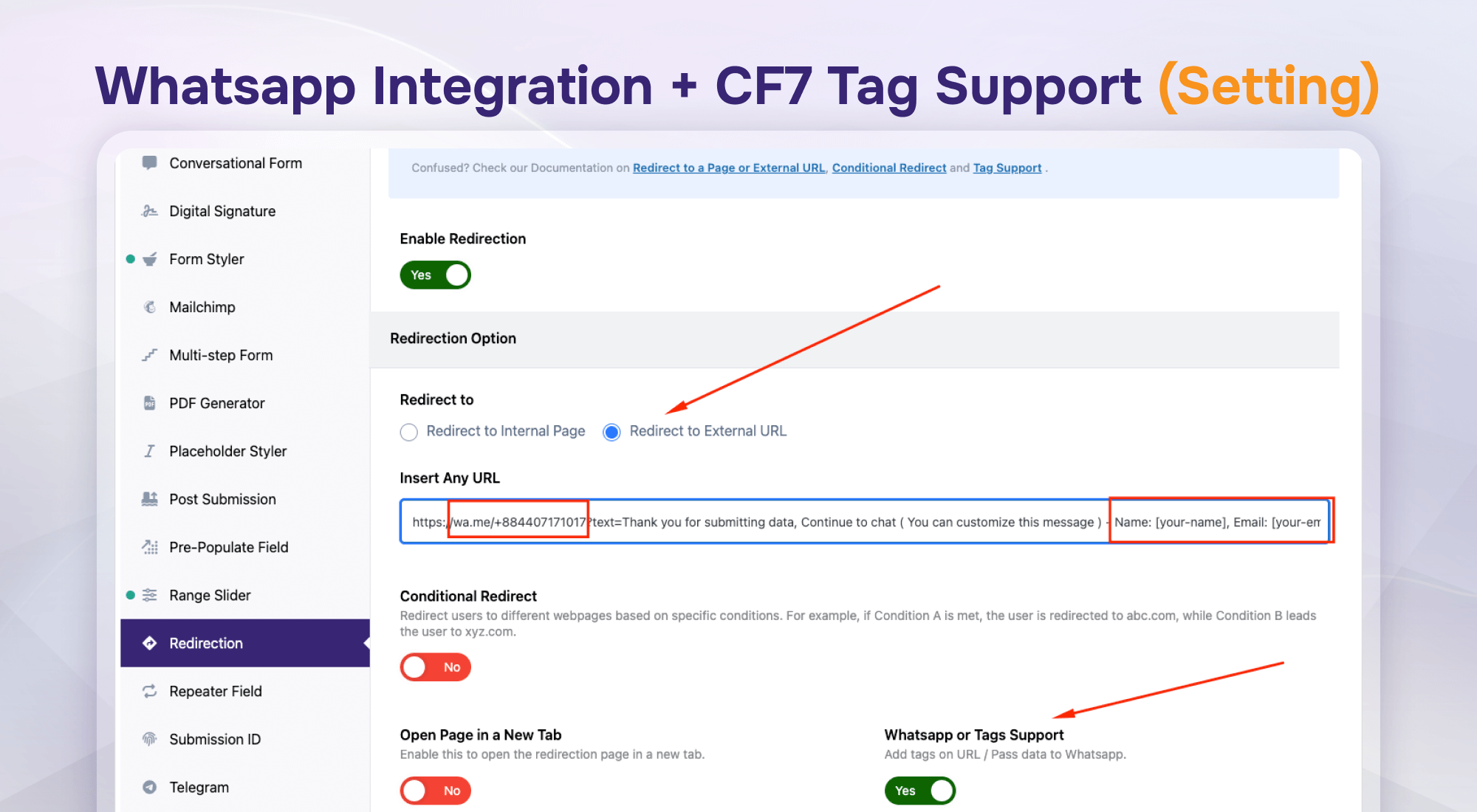Turn on Open Page in New Tab
1477x812 pixels.
point(435,791)
